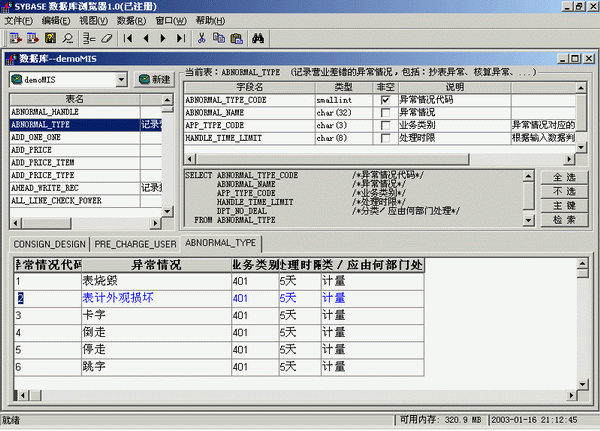Click the 全选 select all button

pyautogui.click(x=563, y=177)
